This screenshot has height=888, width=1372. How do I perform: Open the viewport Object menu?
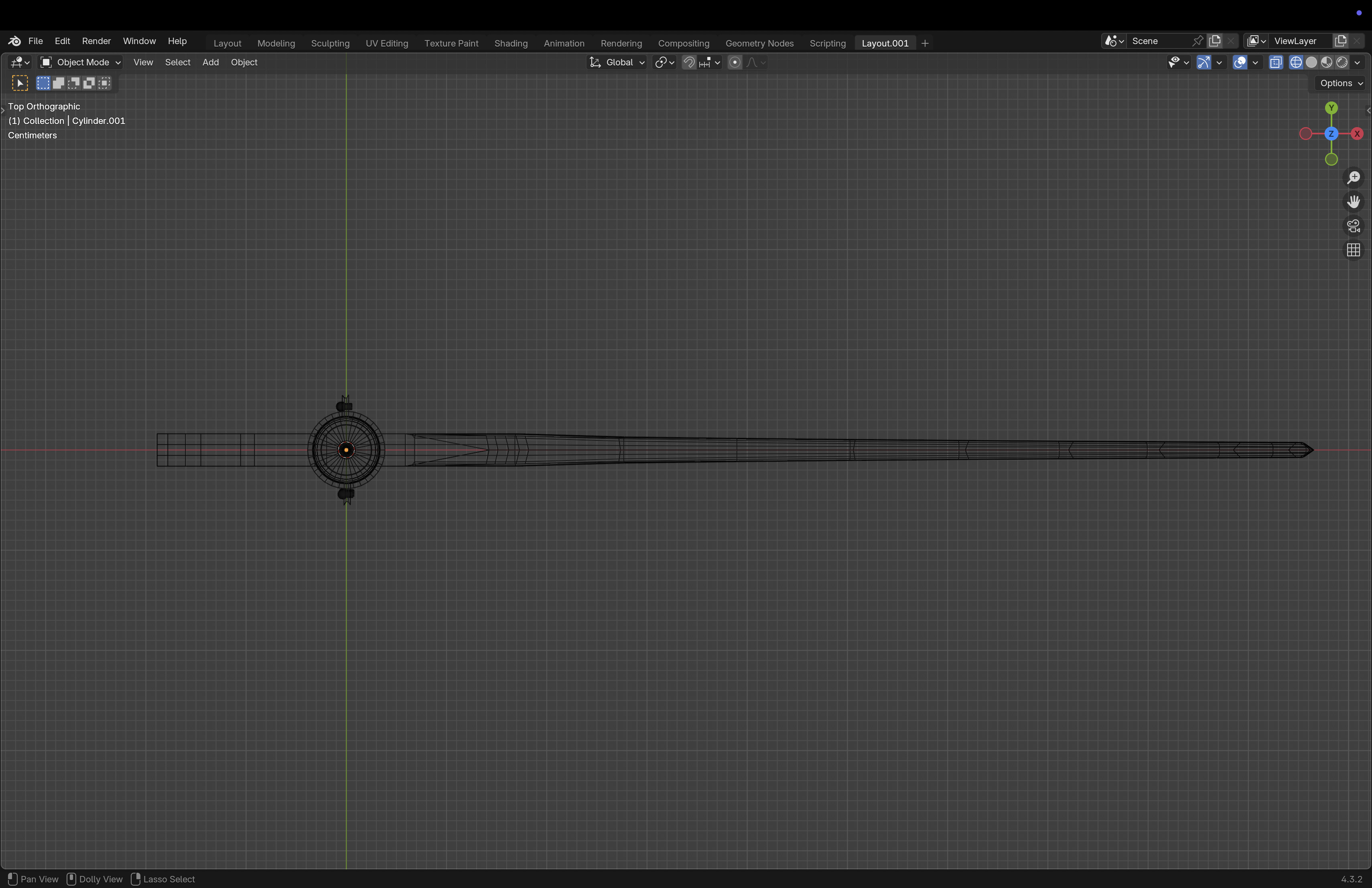(x=244, y=62)
